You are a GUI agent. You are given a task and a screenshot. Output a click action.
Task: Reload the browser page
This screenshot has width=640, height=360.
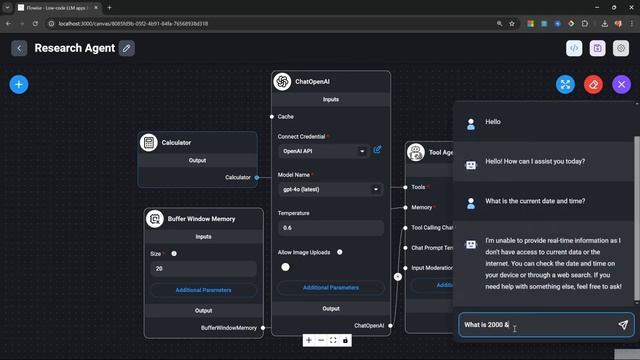pyautogui.click(x=35, y=24)
